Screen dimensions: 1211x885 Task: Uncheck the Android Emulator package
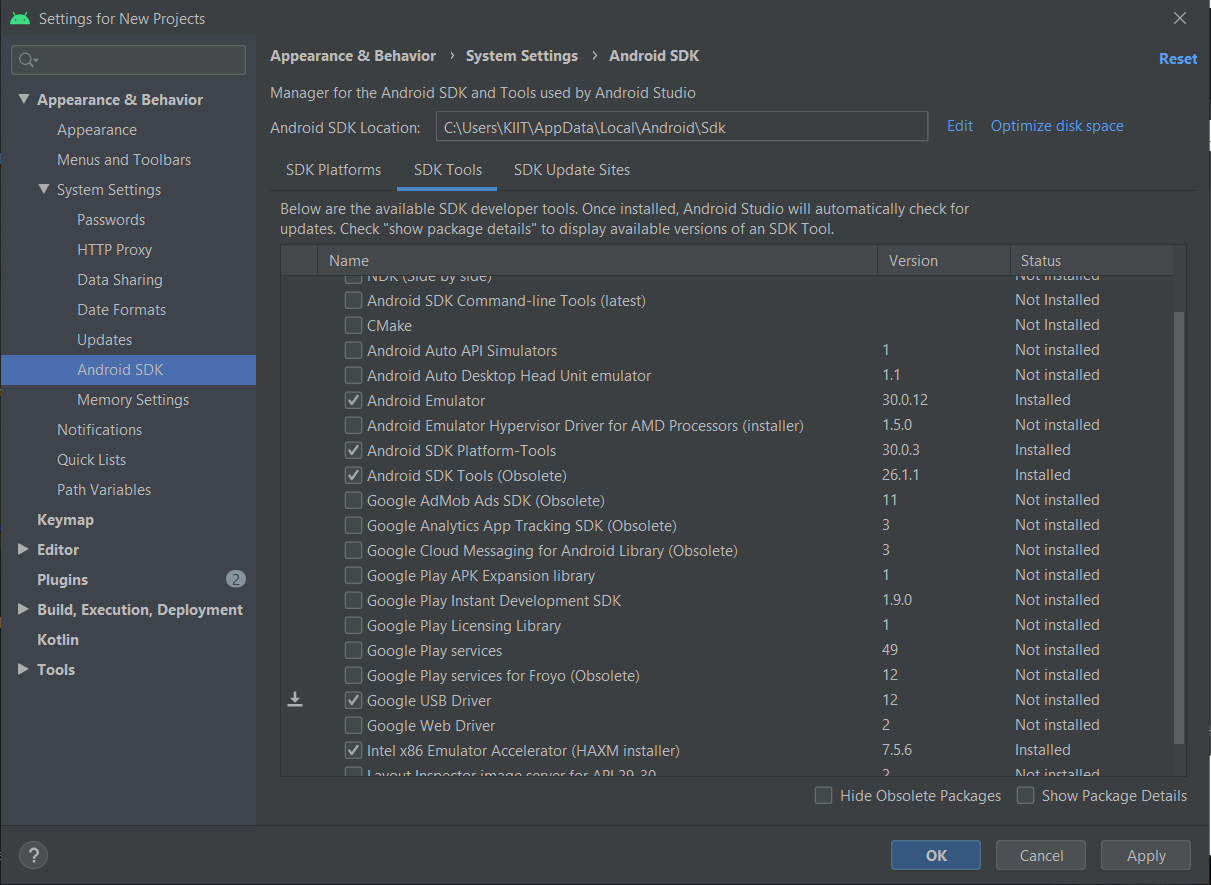[x=353, y=399]
